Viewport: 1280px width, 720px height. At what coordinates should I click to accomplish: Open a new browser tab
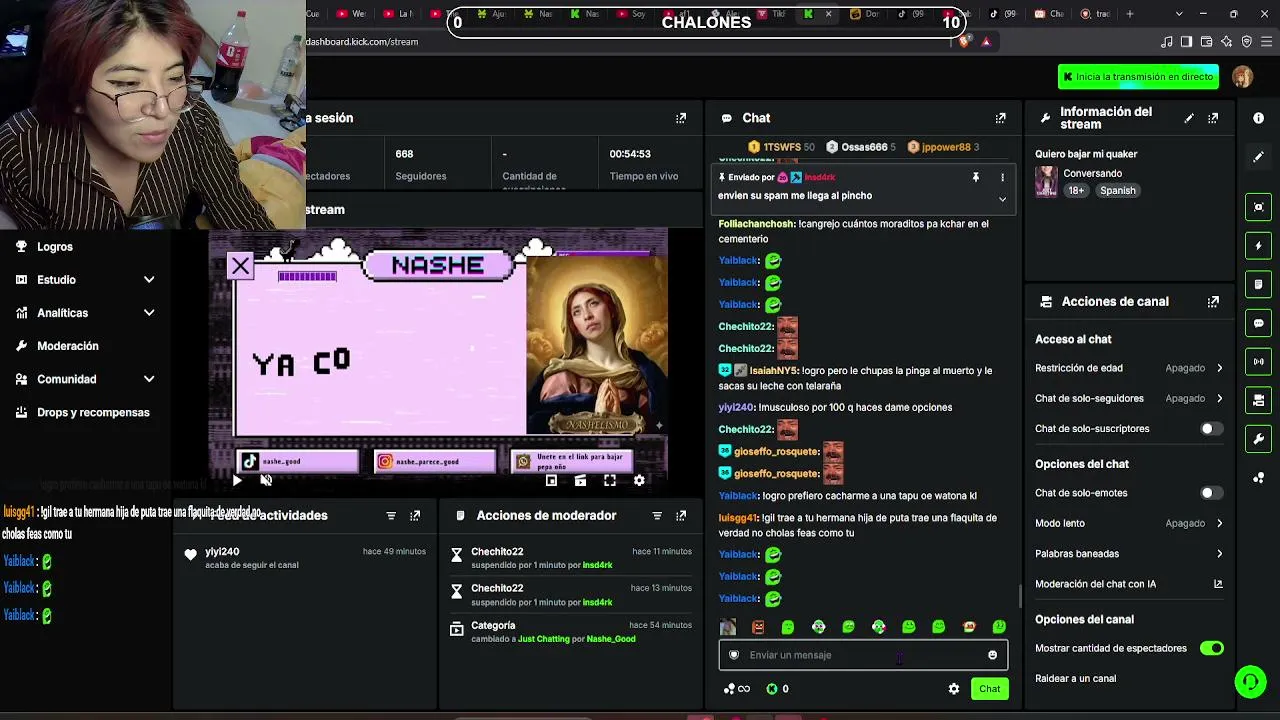(1130, 14)
